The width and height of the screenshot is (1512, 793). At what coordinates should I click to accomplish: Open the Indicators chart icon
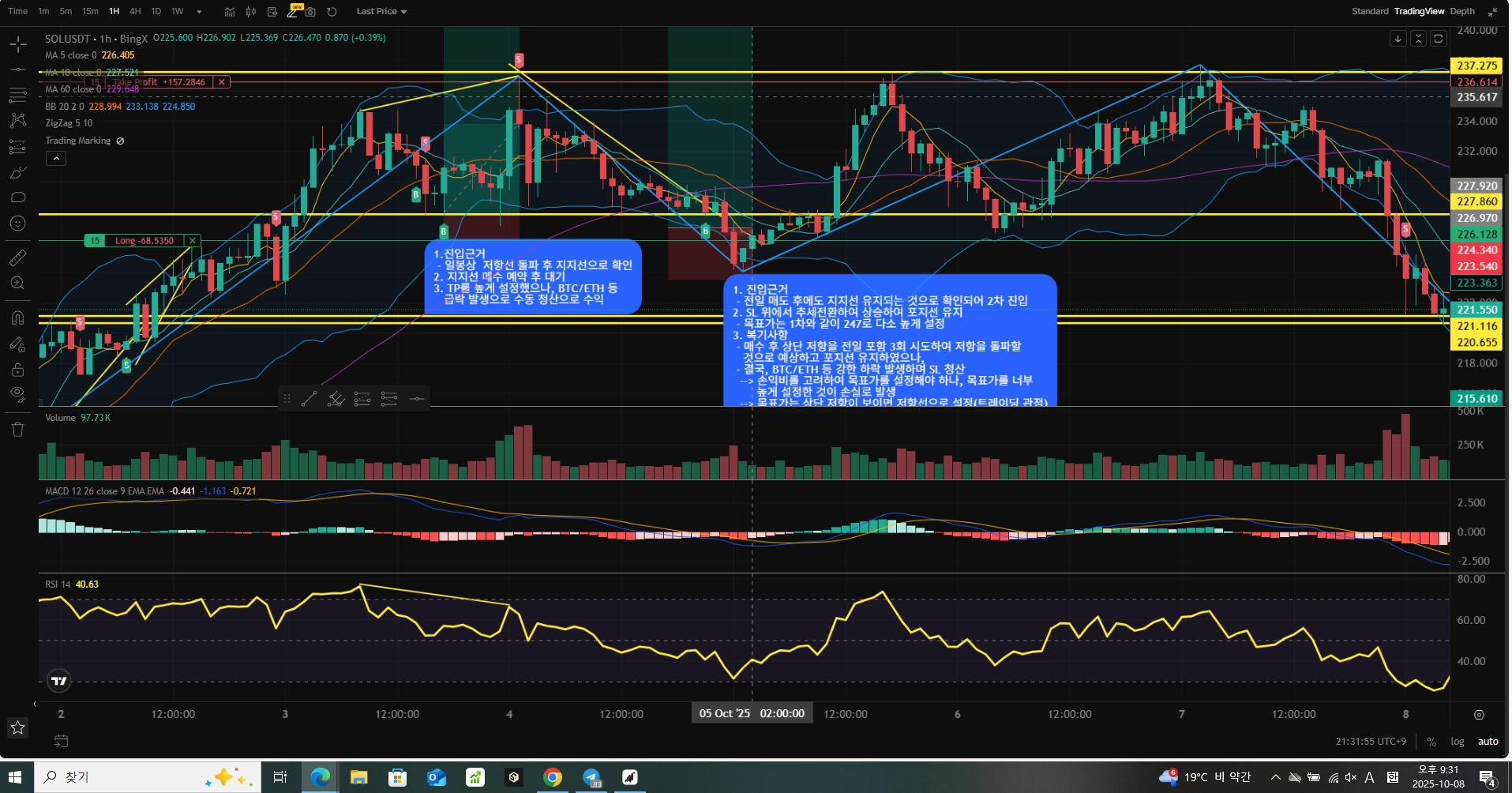pos(230,12)
